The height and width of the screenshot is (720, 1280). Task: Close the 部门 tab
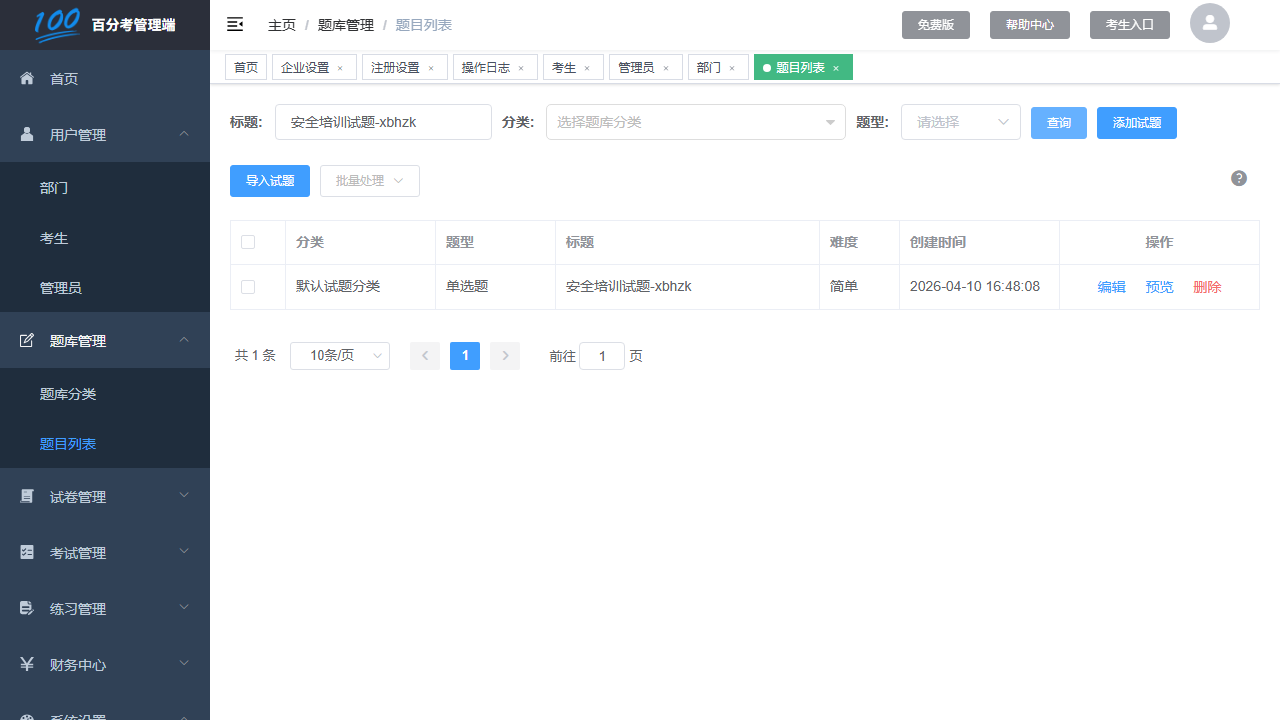point(732,68)
